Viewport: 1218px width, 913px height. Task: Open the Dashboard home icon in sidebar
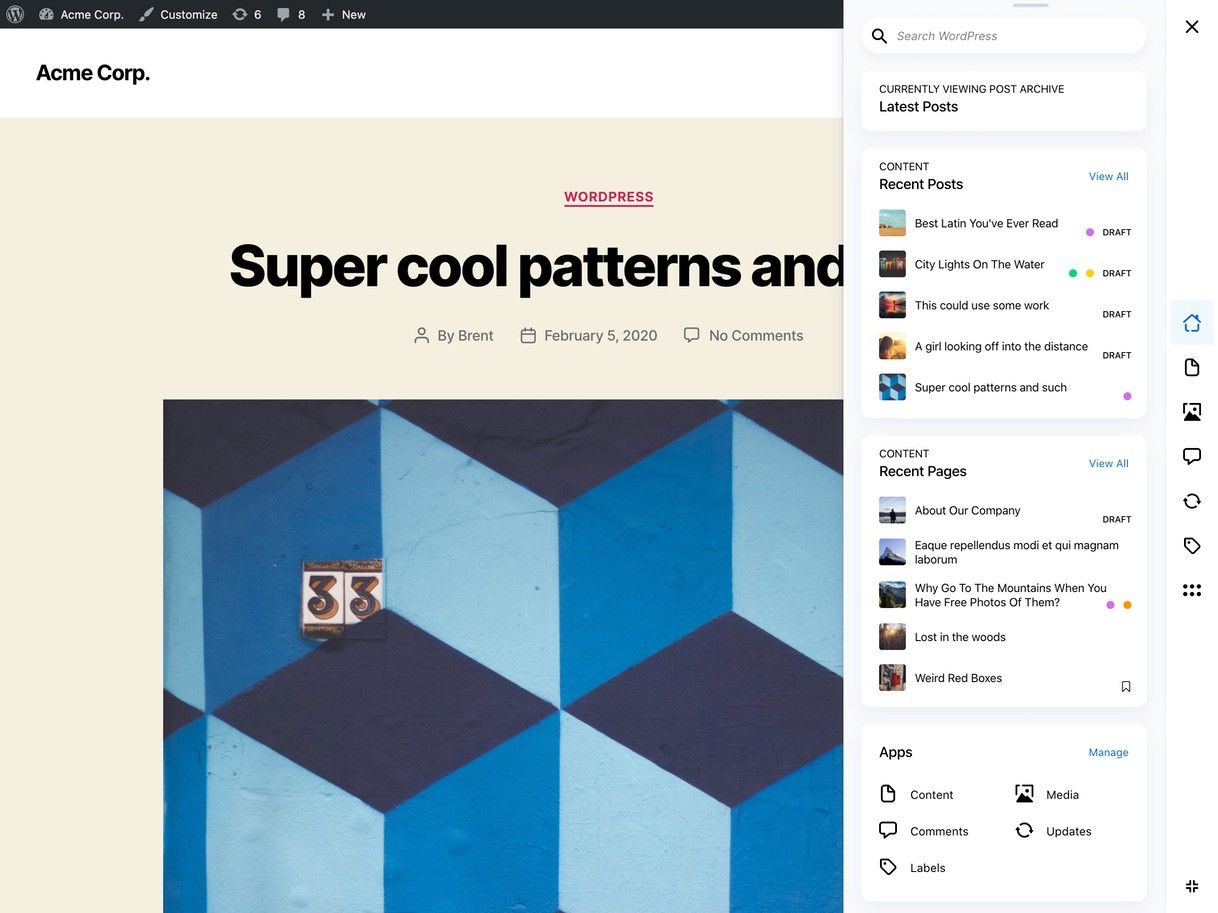click(1191, 323)
